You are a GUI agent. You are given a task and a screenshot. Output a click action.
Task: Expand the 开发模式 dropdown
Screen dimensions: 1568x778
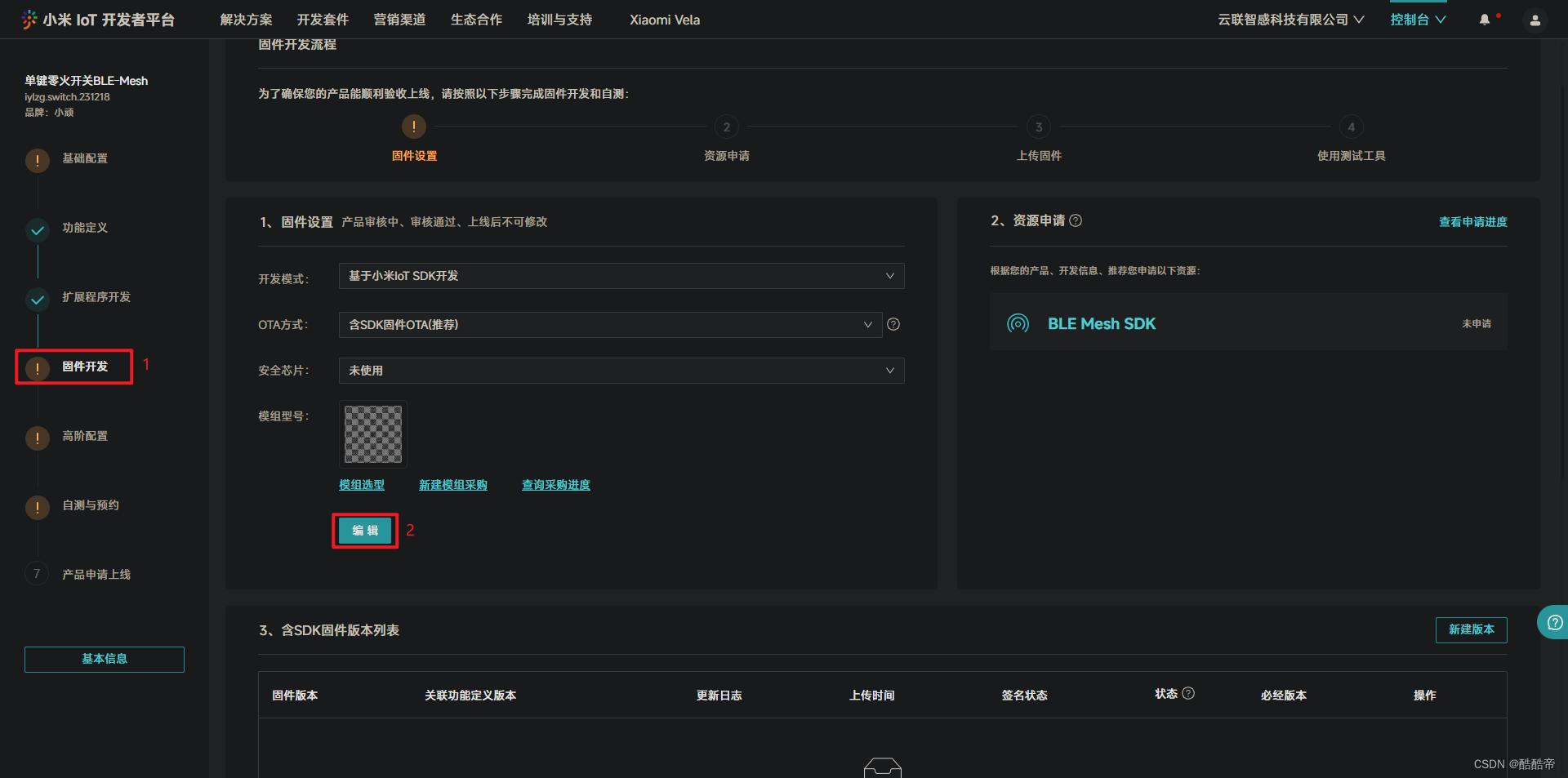(621, 276)
